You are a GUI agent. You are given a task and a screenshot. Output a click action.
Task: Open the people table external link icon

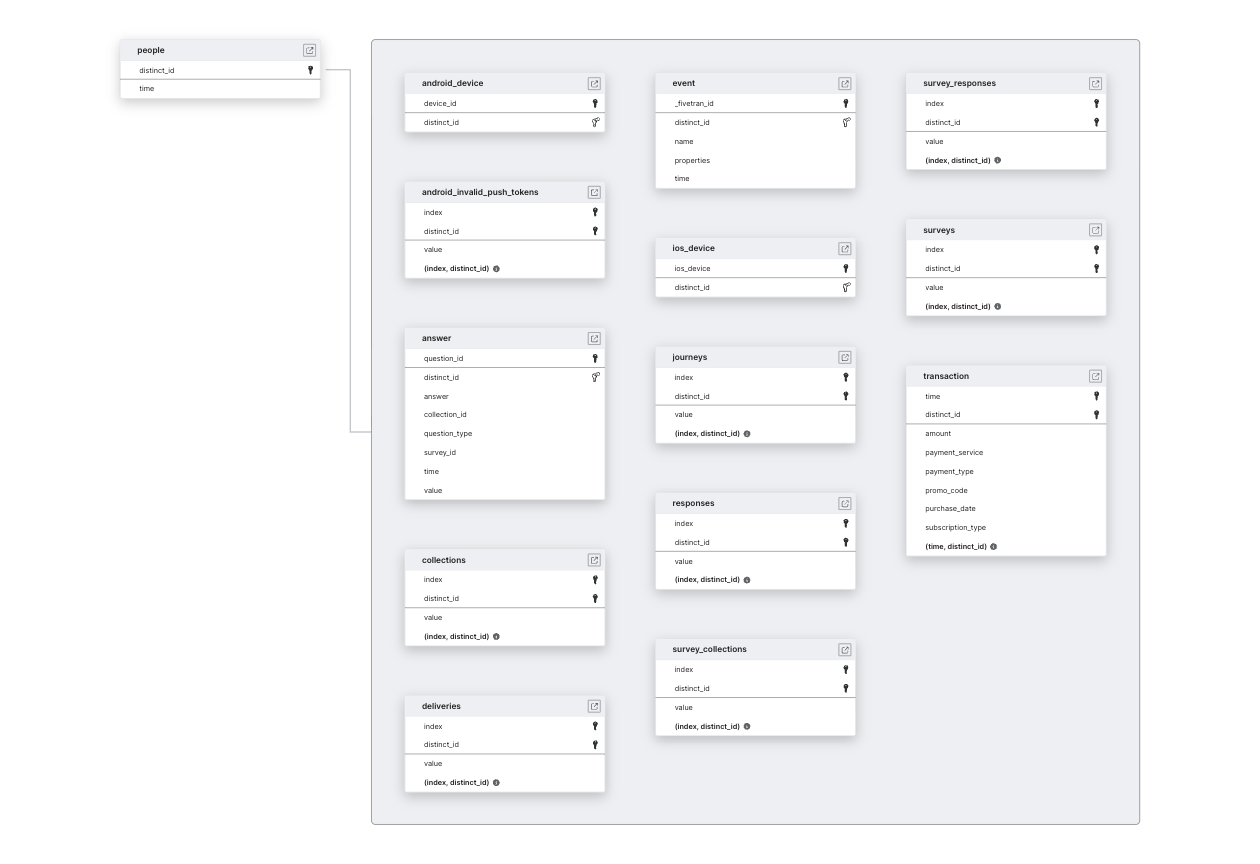[309, 50]
